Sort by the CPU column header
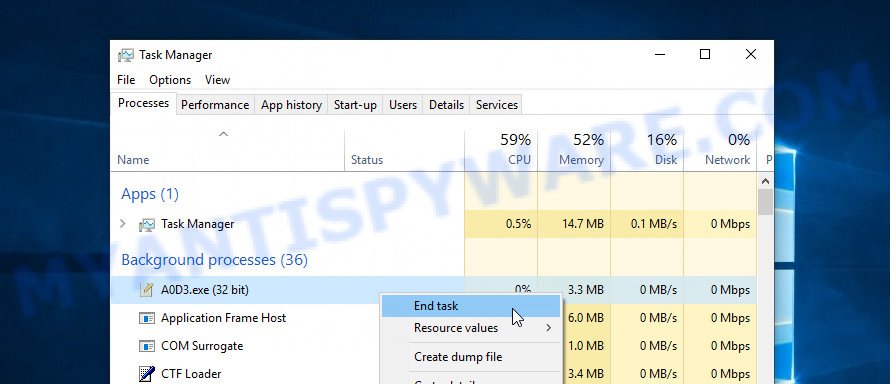The image size is (890, 384). pos(501,151)
